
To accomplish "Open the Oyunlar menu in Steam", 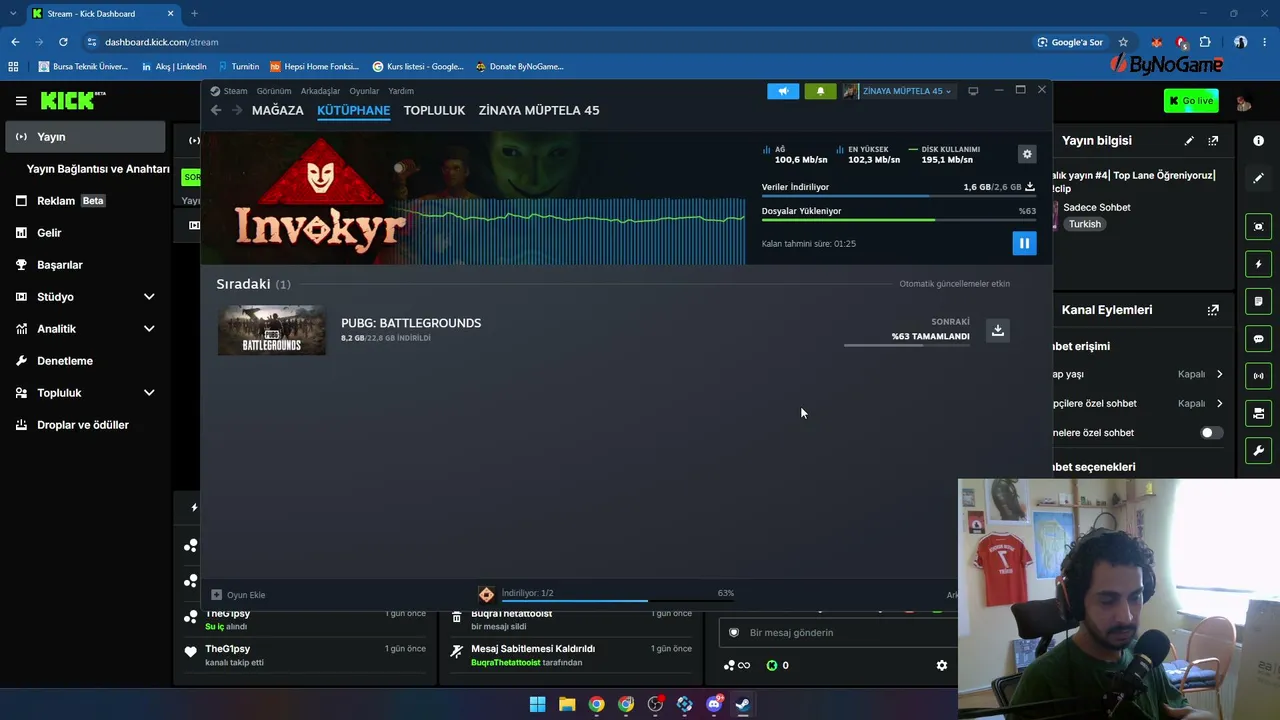I will [x=364, y=91].
